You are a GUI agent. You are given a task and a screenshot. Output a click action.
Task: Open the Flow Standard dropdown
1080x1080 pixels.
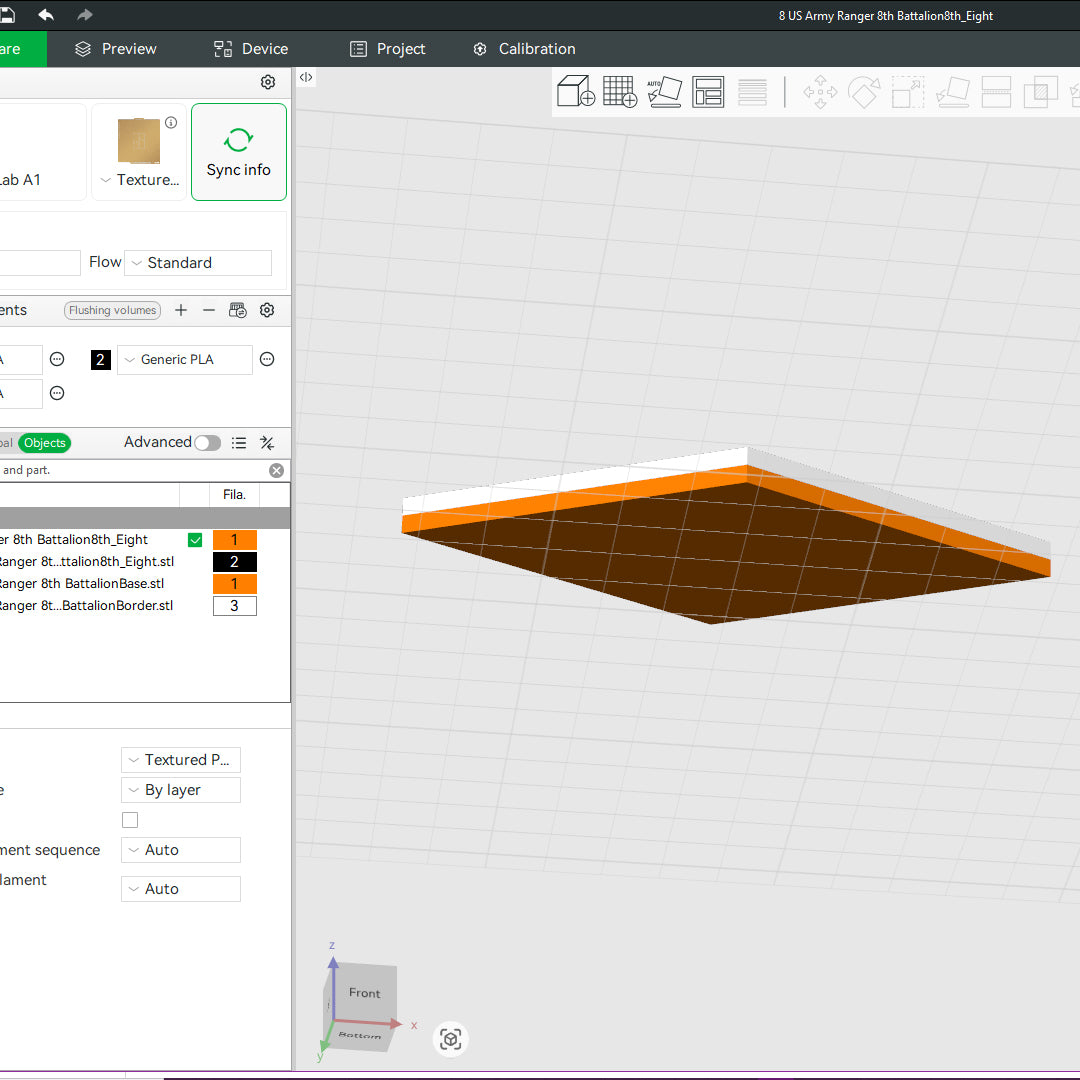198,263
